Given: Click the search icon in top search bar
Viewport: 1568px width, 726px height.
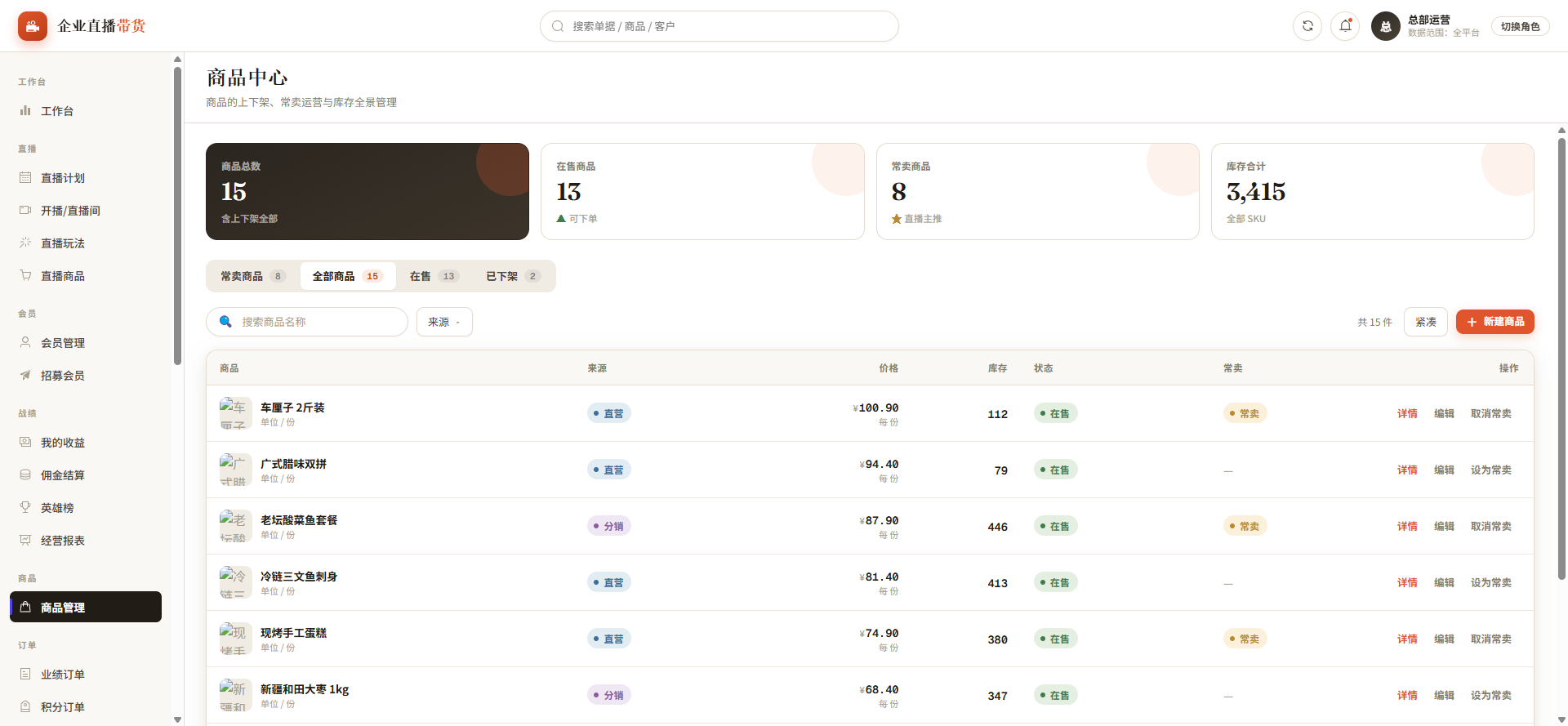Looking at the screenshot, I should tap(558, 26).
